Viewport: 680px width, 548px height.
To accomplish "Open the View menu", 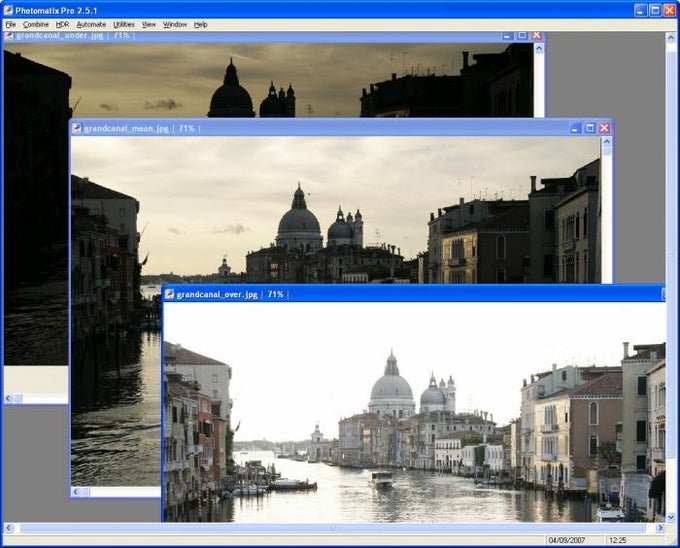I will [x=149, y=24].
